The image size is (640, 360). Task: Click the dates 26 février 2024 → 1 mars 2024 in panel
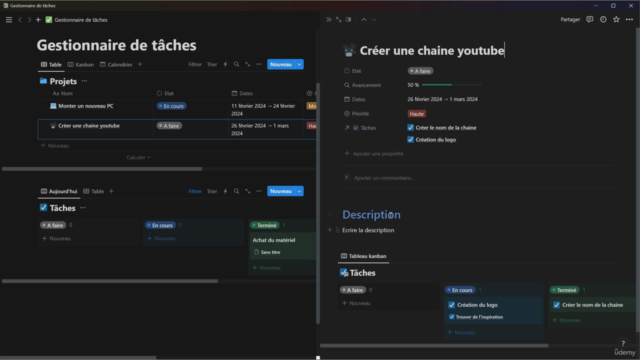click(x=442, y=99)
